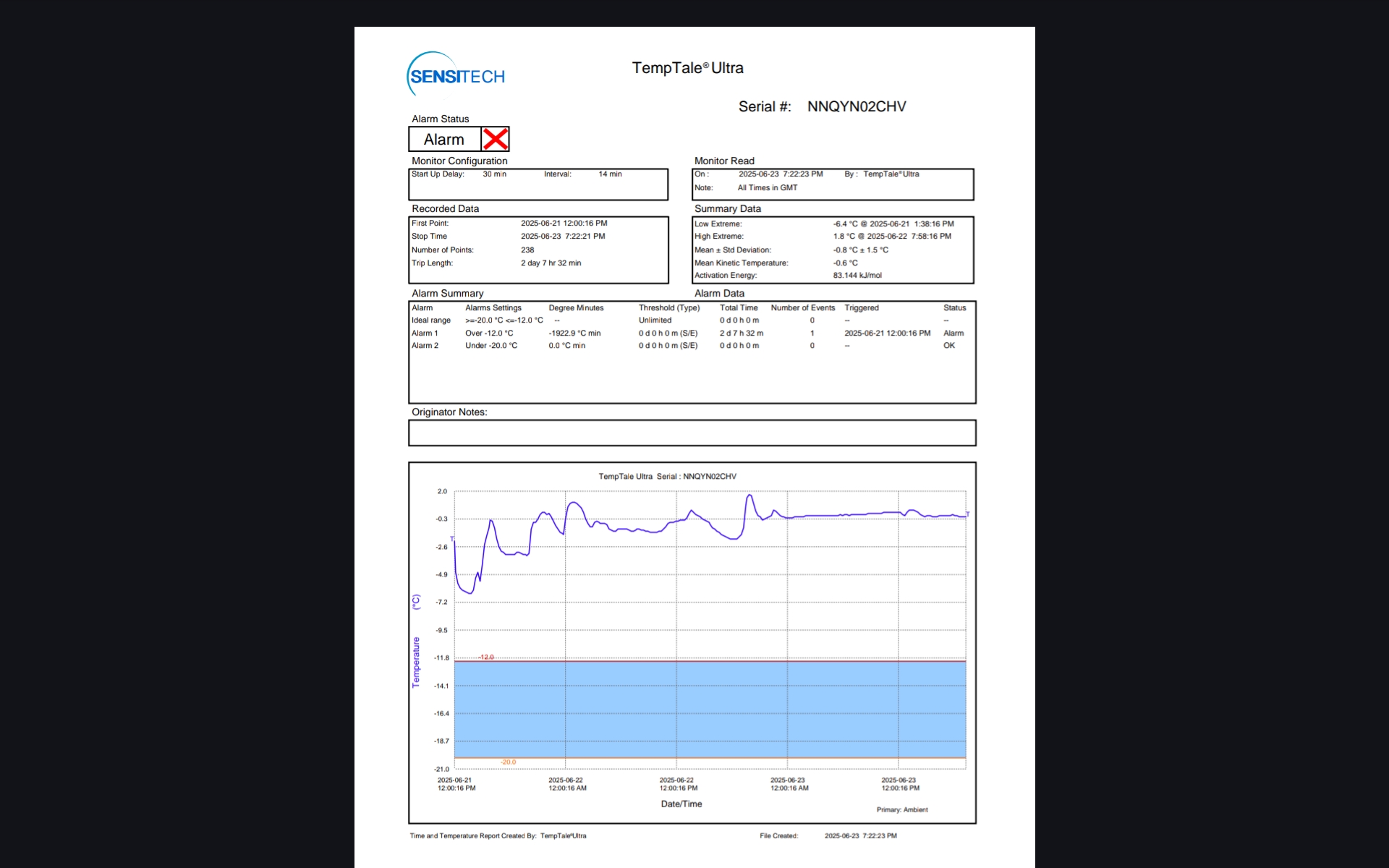The image size is (1389, 868).
Task: Click Mean ± Std Deviation value '-0.8 °C ± 1.5 °C'
Action: [x=860, y=250]
